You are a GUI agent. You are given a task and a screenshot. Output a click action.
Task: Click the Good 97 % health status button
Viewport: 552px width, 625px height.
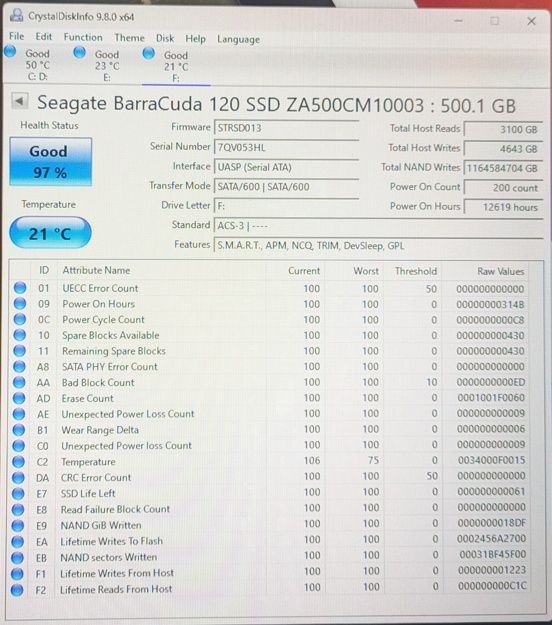[x=51, y=162]
